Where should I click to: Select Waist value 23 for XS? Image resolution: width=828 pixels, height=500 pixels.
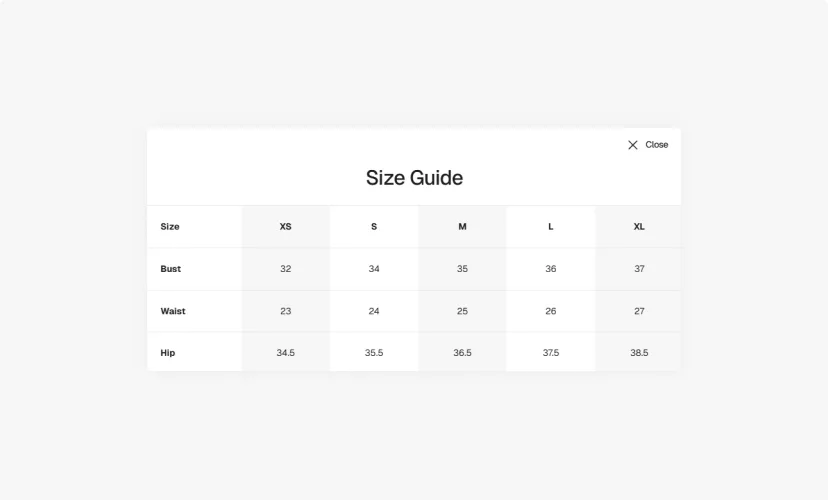click(286, 311)
